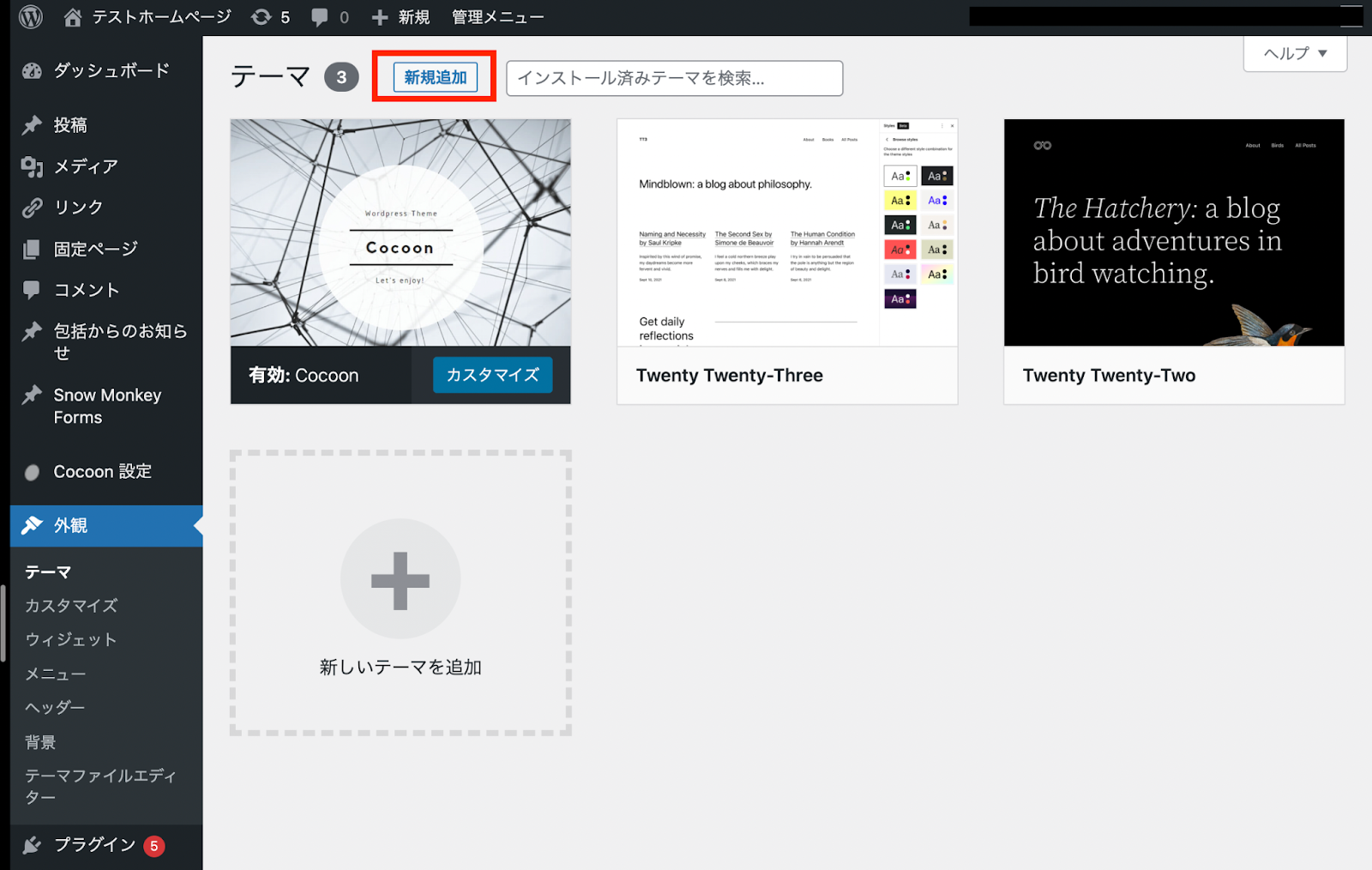1372x870 pixels.
Task: Click the plug icon beside プラグイン
Action: 32,845
